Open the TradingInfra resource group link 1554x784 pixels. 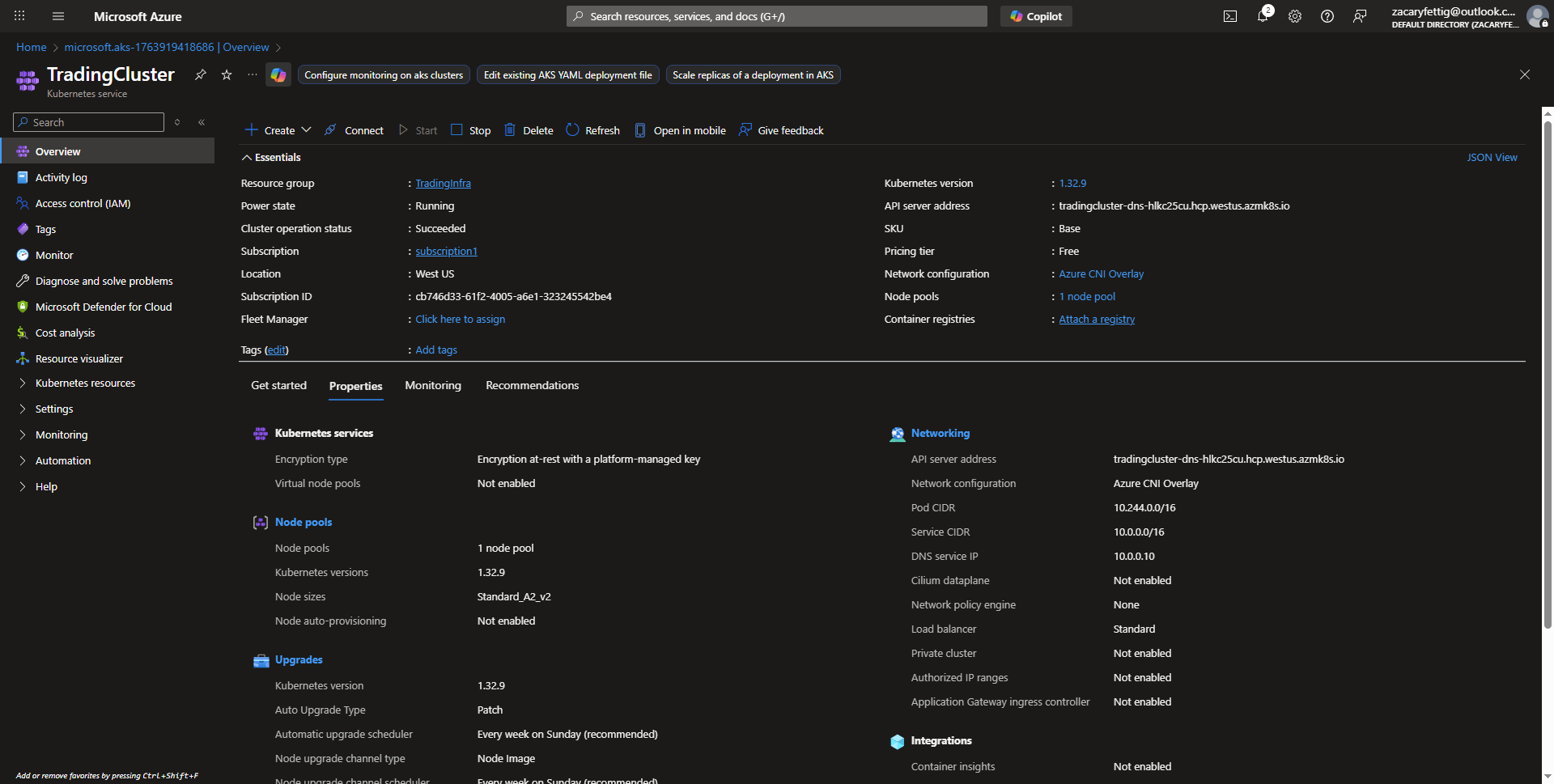click(x=443, y=184)
